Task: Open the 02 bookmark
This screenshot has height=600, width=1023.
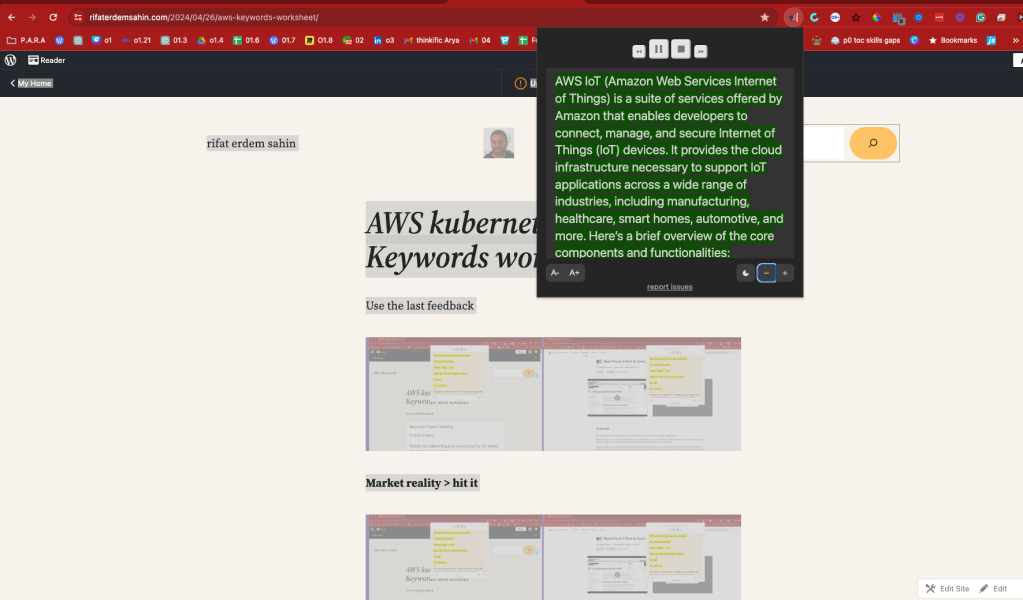Action: (353, 40)
